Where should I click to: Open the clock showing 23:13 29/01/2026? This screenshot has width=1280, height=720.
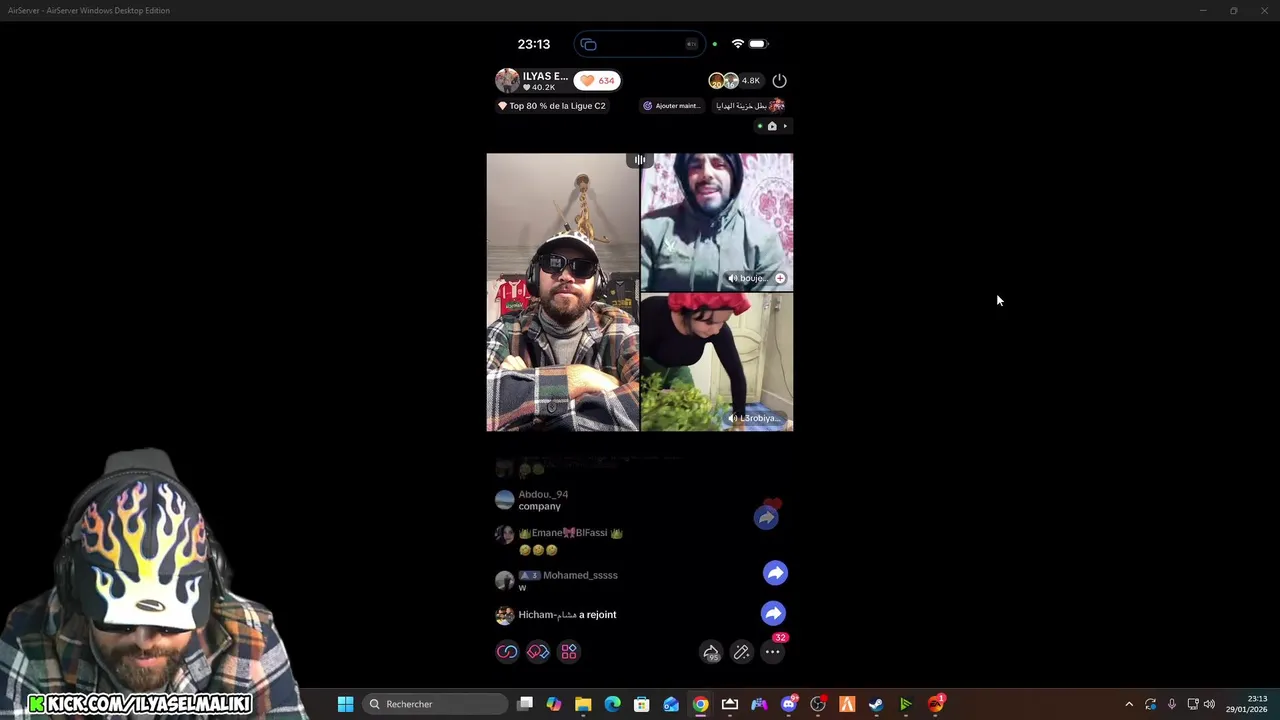click(x=1247, y=704)
